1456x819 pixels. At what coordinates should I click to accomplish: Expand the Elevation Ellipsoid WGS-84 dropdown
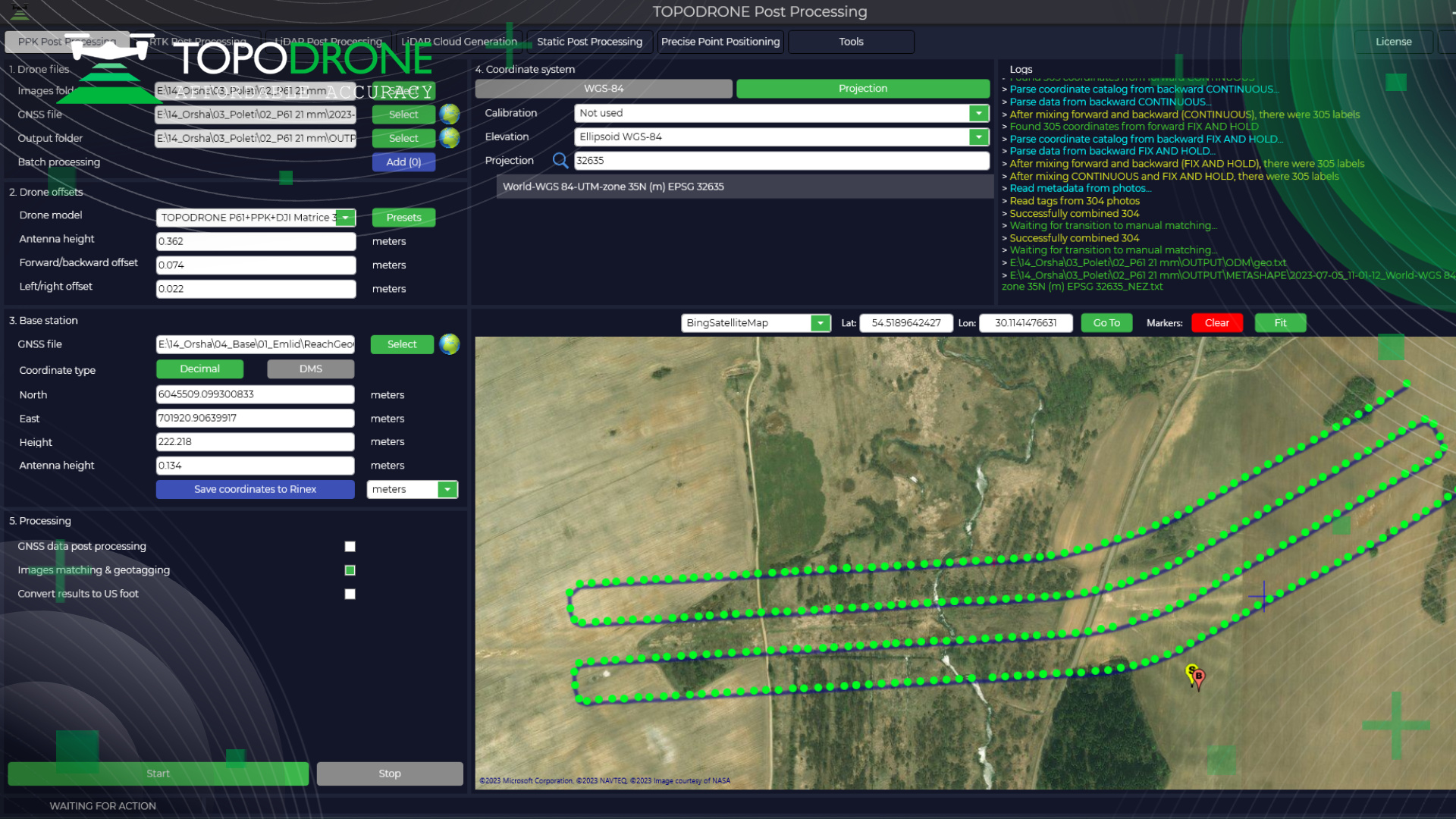coord(978,137)
